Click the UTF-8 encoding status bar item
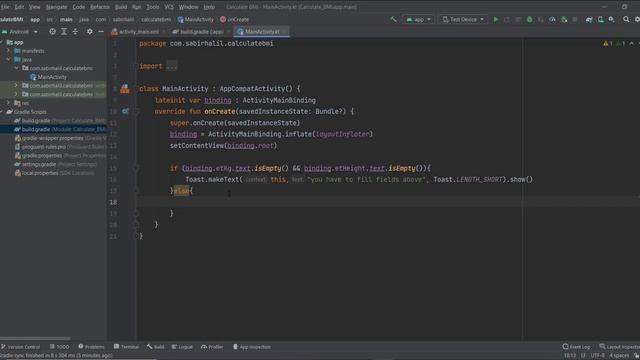Image resolution: width=640 pixels, height=360 pixels. click(x=597, y=356)
